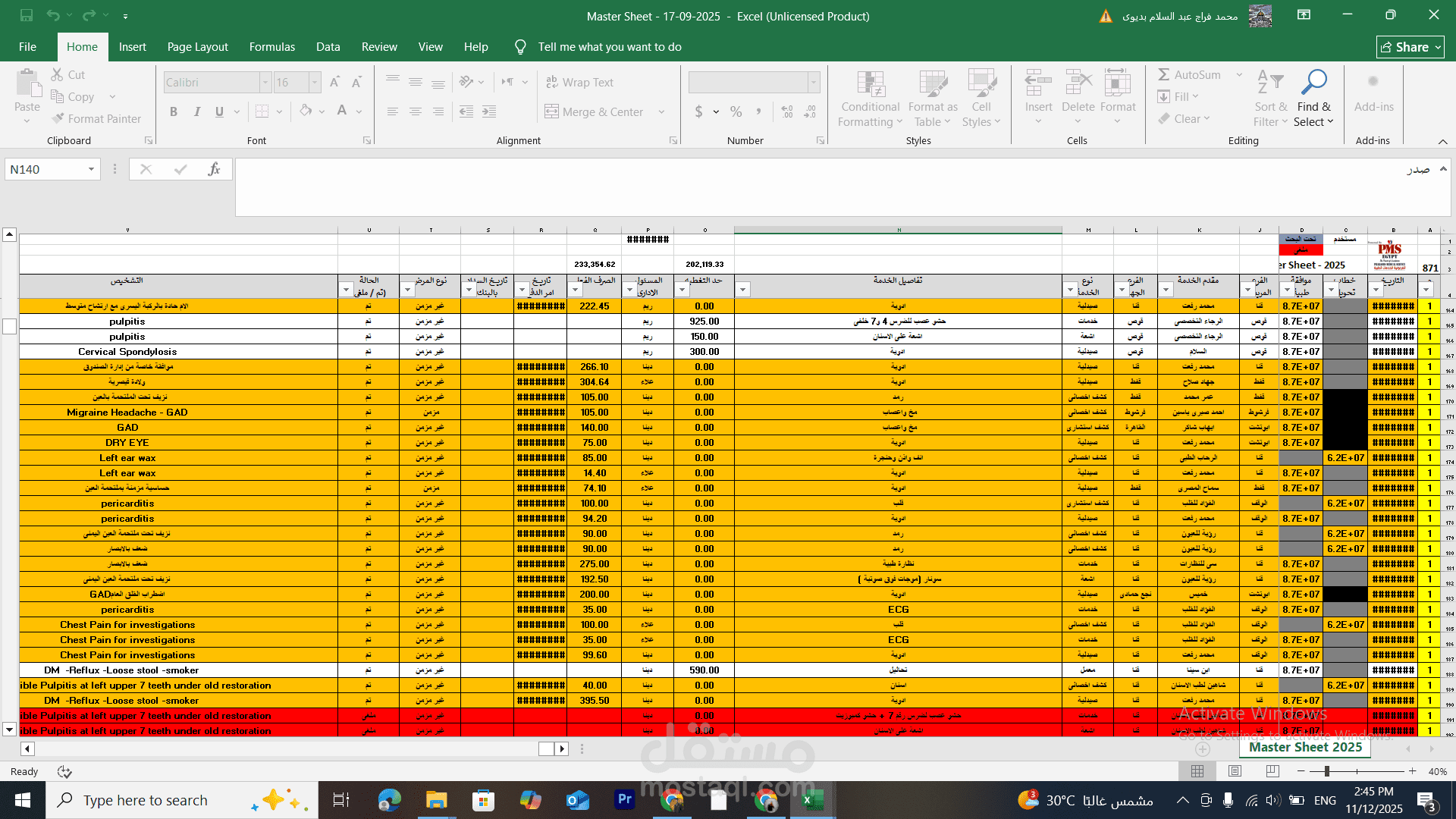Click the Windows Start button
This screenshot has height=819, width=1456.
[x=22, y=800]
